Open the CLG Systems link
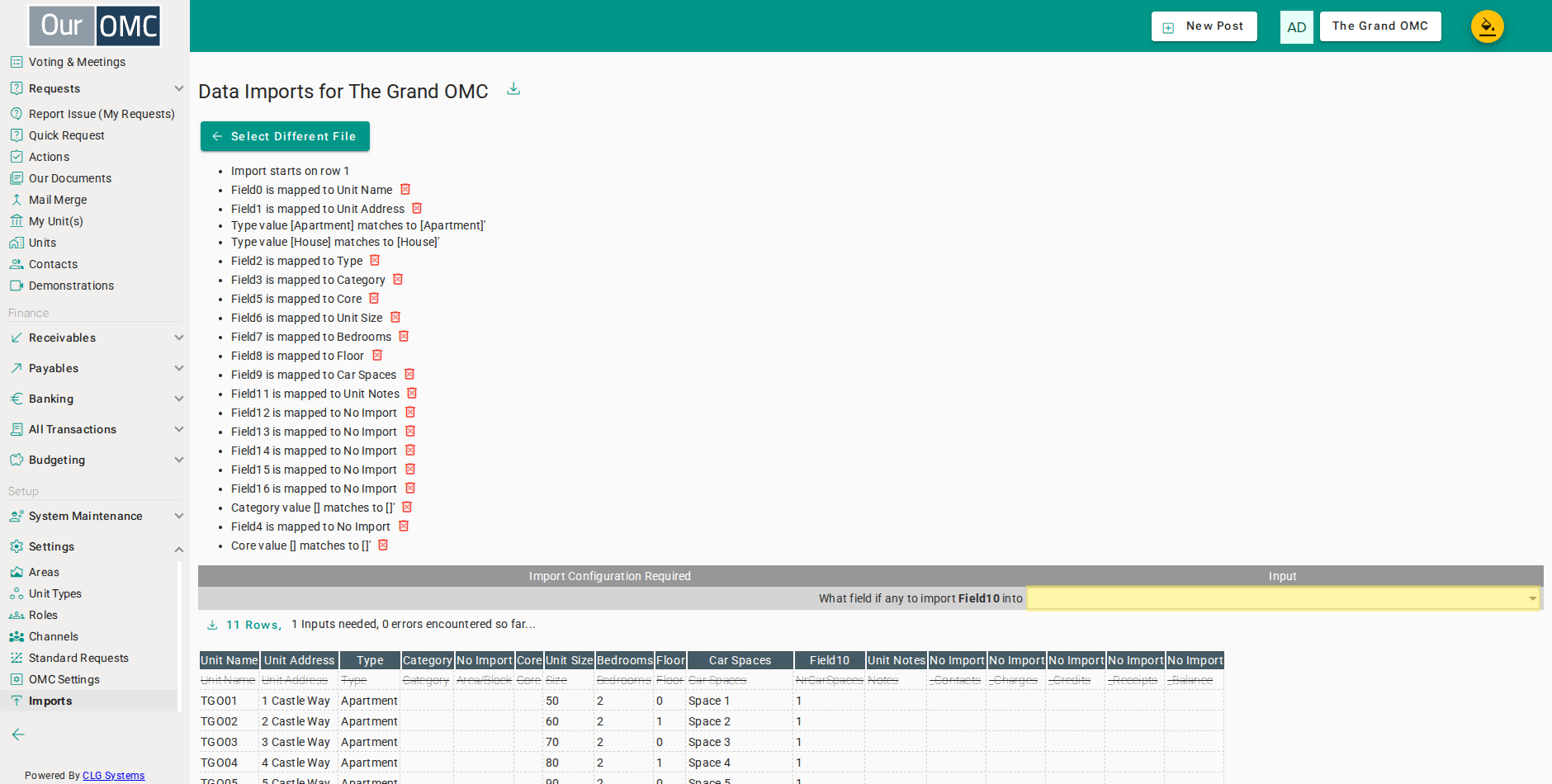Viewport: 1552px width, 784px height. pyautogui.click(x=113, y=776)
